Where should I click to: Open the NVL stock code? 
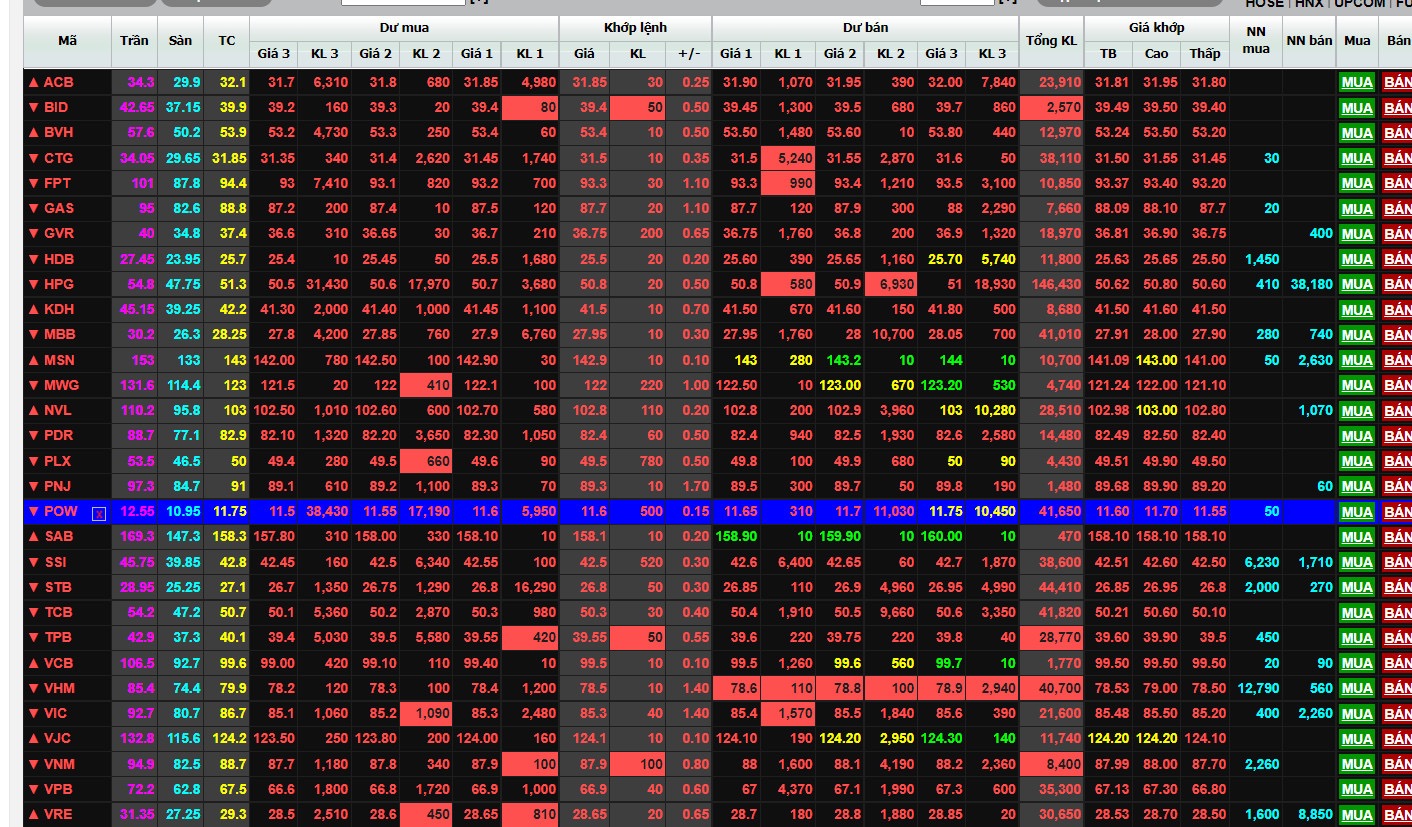[58, 410]
